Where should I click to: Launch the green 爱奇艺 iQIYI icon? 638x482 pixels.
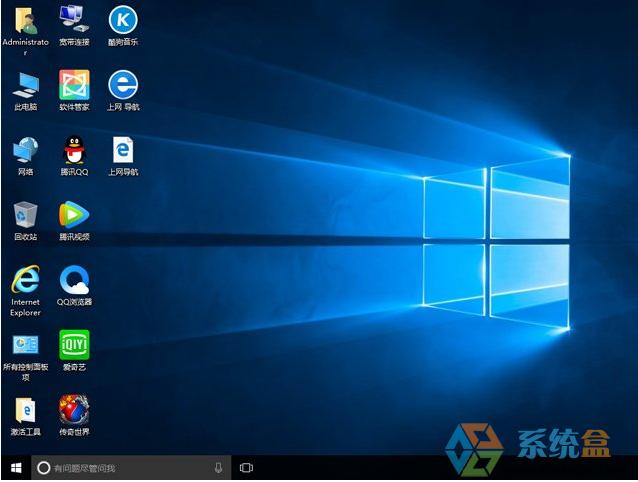74,345
